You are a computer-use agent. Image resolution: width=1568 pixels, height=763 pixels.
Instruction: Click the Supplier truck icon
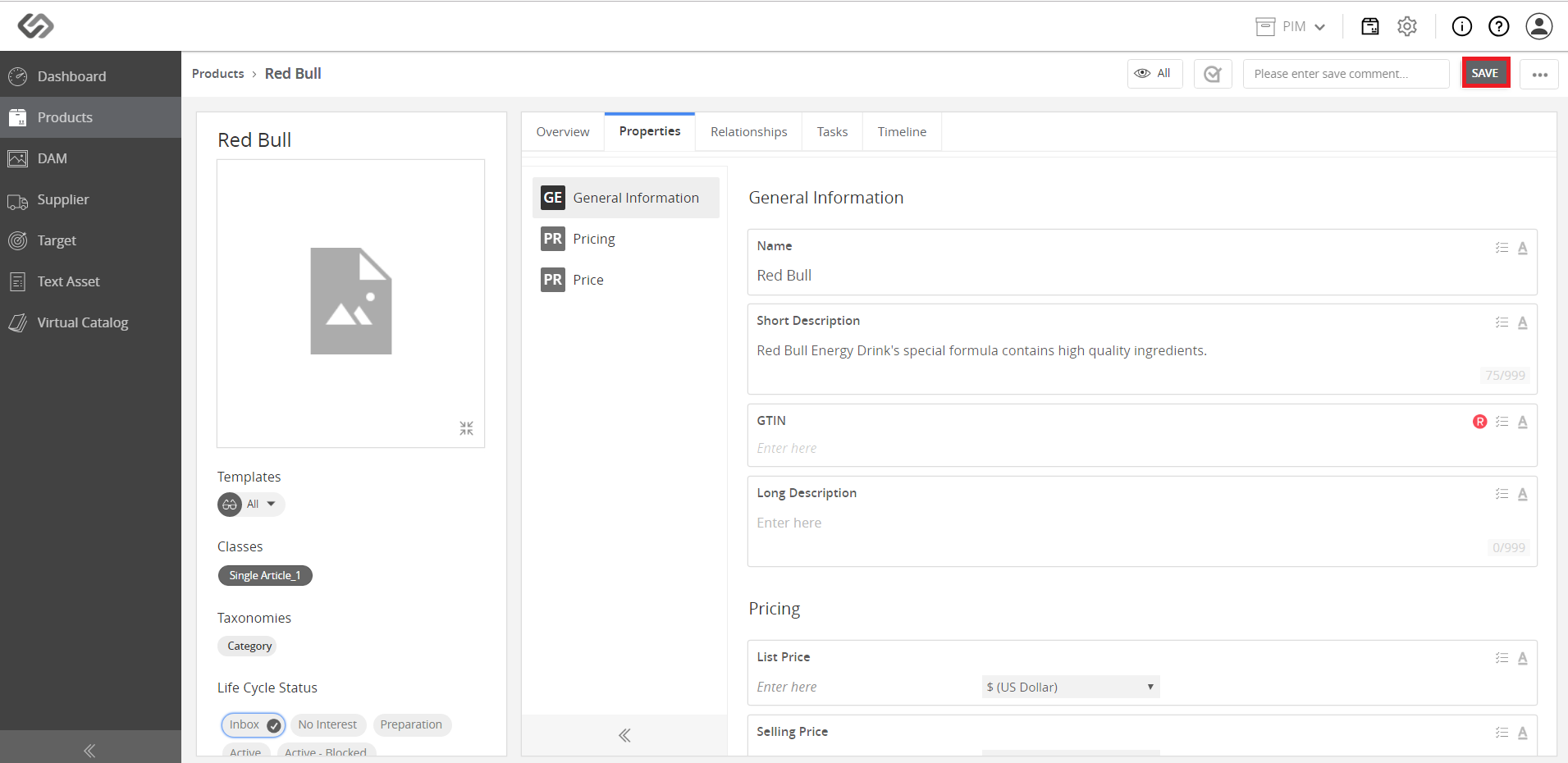[x=18, y=201]
